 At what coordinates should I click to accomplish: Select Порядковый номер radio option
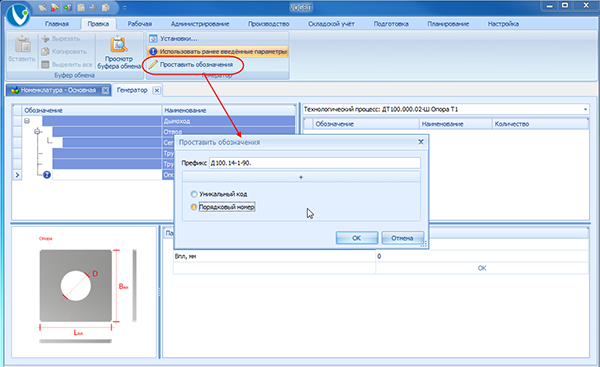[x=194, y=207]
